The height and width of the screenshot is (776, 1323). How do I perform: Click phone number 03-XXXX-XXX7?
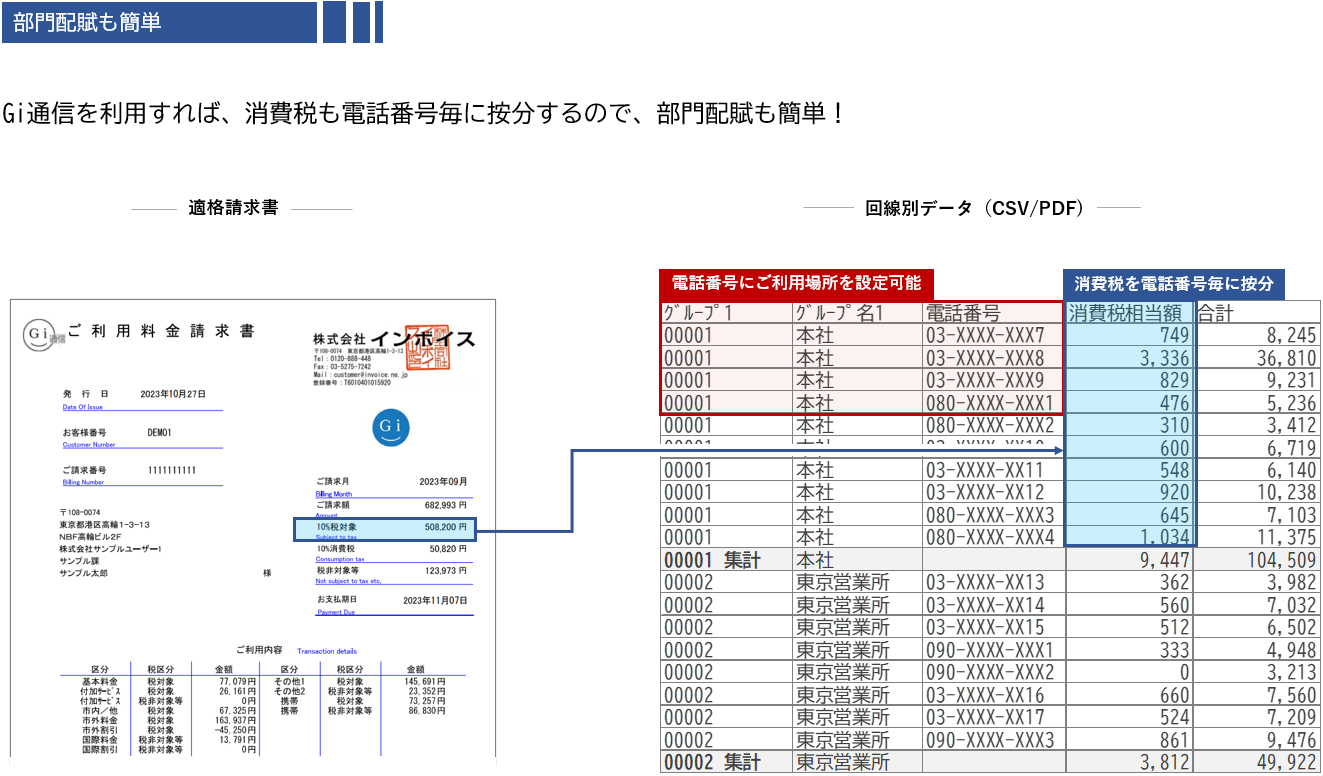point(984,335)
